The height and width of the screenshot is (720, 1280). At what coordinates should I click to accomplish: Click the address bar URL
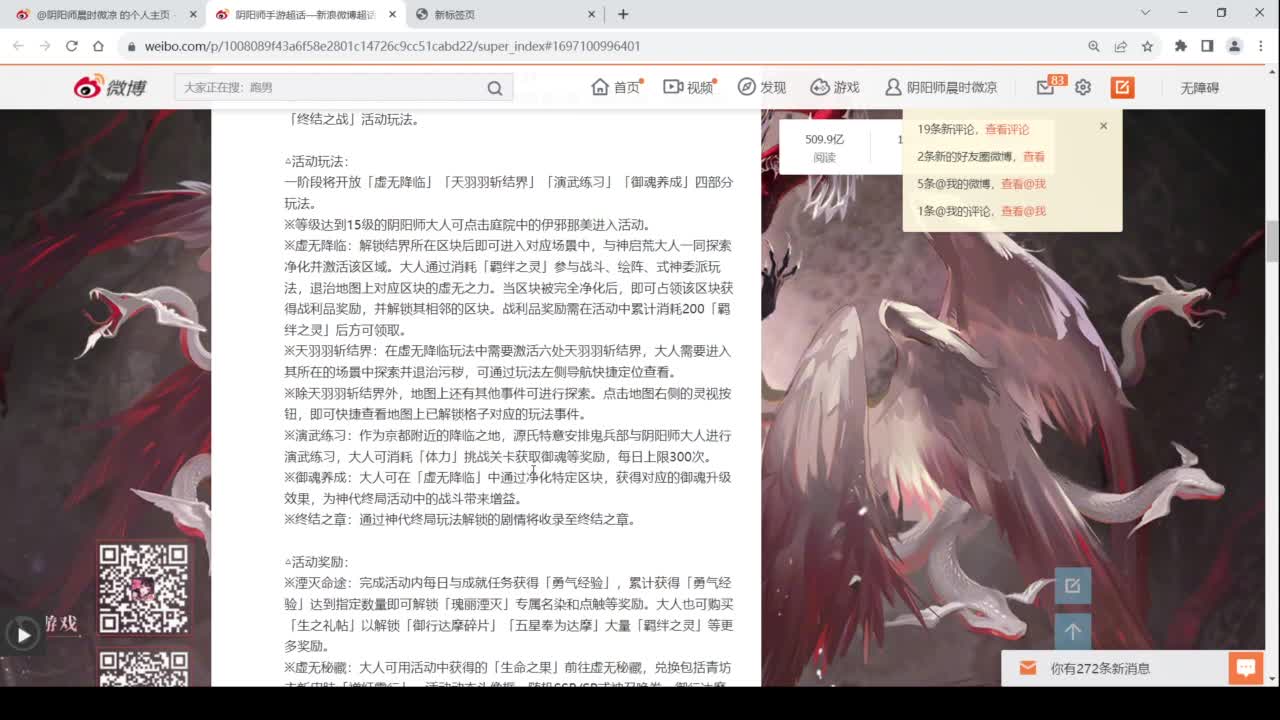392,46
